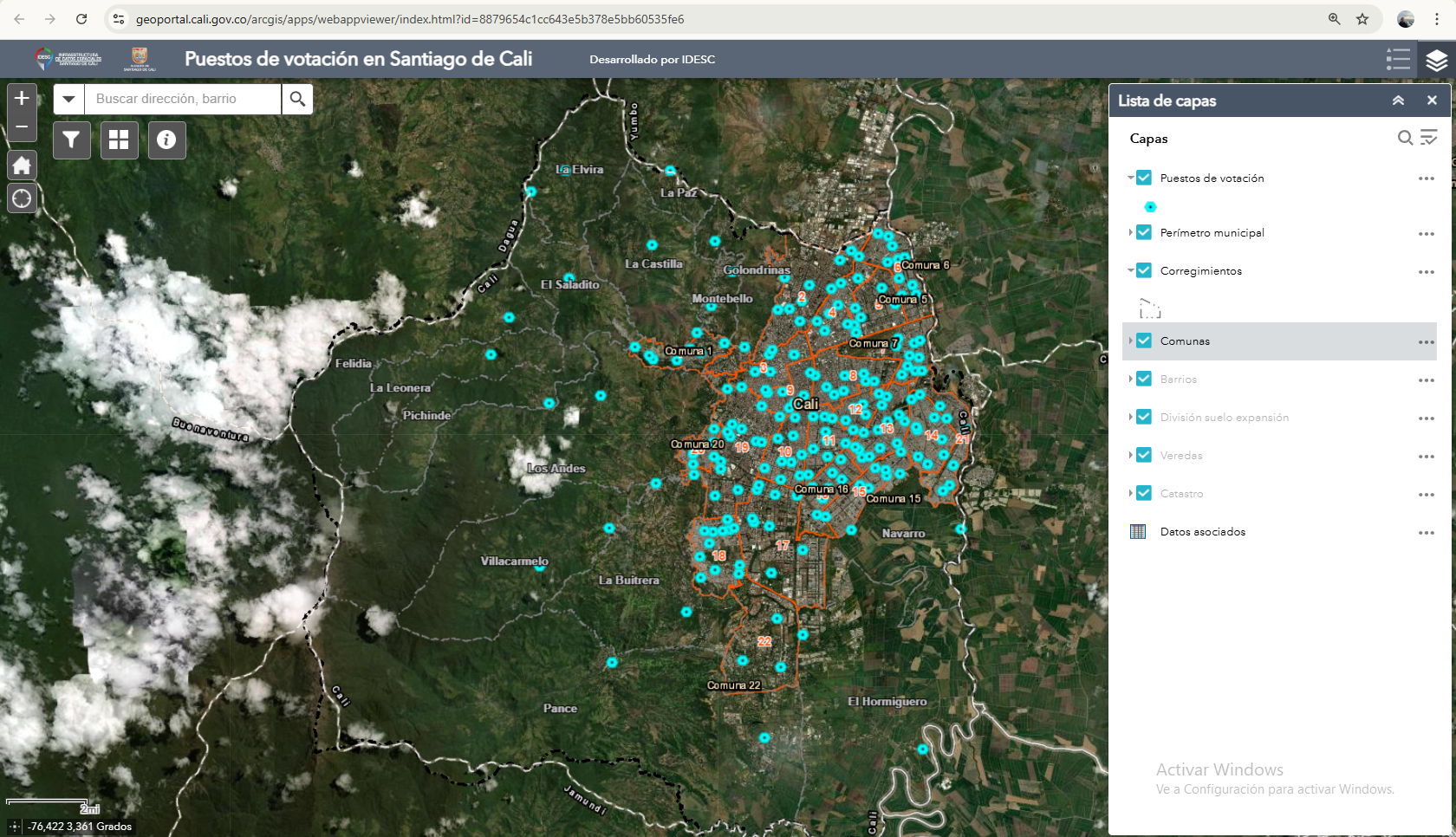Open the info widget button
This screenshot has width=1456, height=837.
166,139
